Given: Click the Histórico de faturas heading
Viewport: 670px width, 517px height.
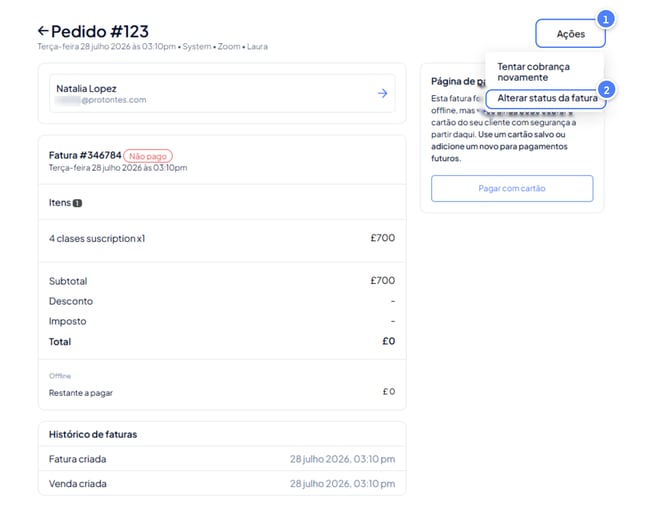Looking at the screenshot, I should click(93, 435).
